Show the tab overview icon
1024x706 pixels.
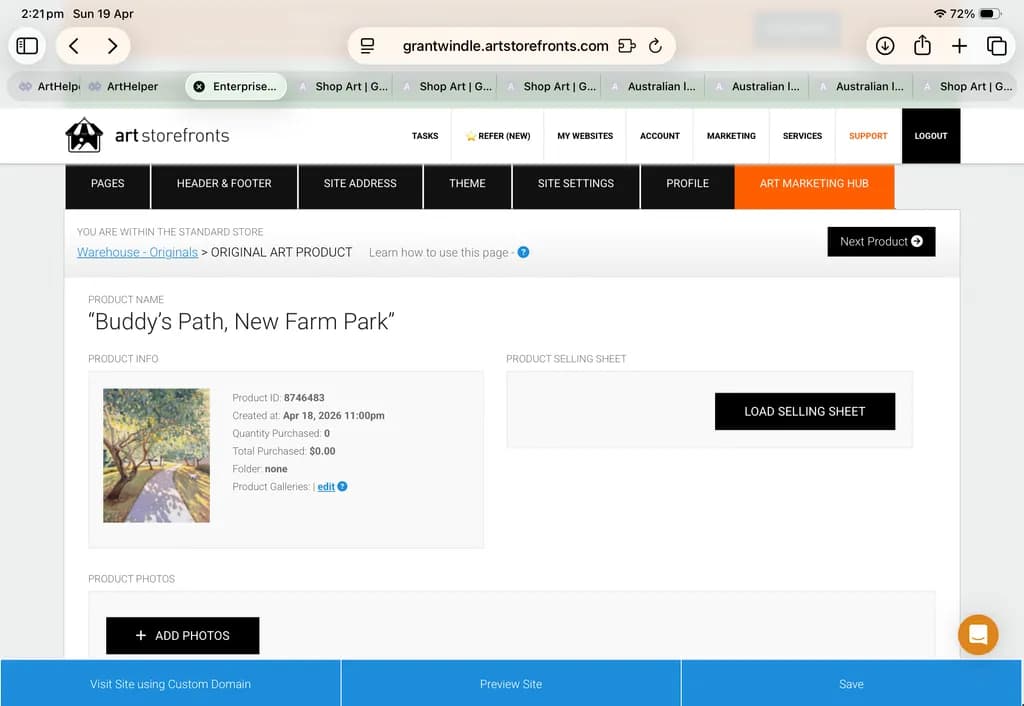pos(997,46)
